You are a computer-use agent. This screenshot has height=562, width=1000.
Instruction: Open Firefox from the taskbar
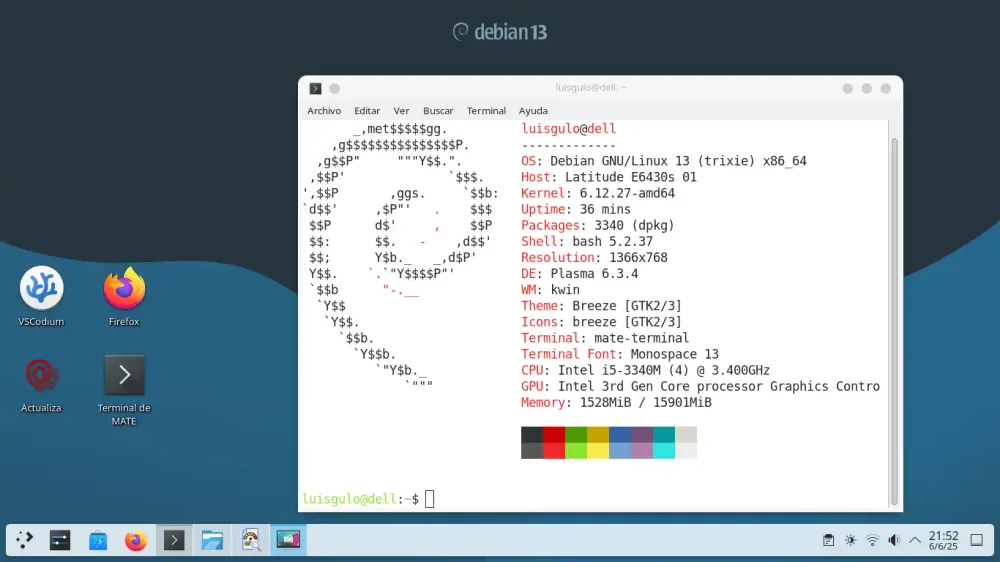point(136,540)
